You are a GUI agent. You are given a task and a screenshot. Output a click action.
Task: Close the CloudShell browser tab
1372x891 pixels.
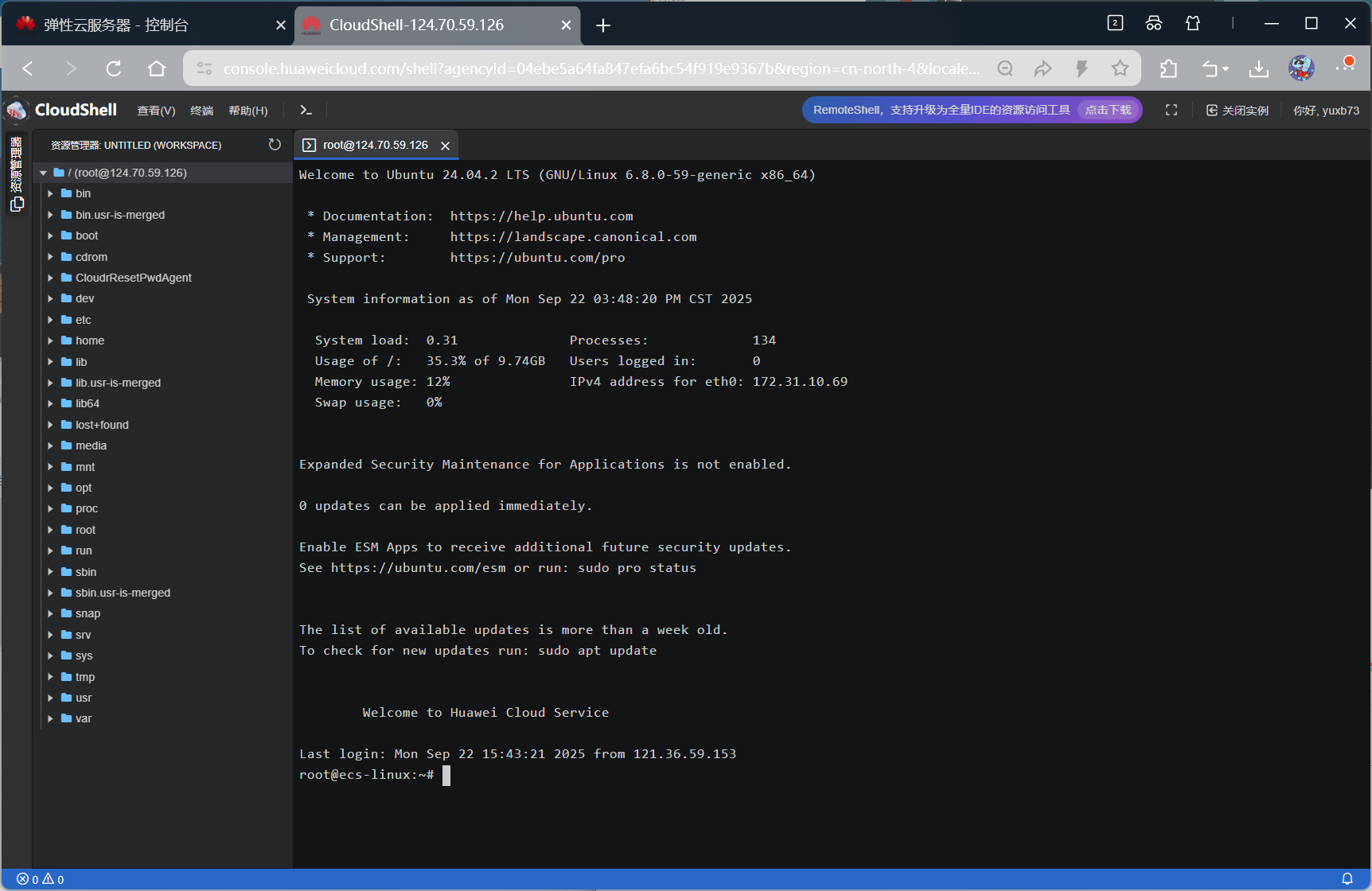(566, 25)
